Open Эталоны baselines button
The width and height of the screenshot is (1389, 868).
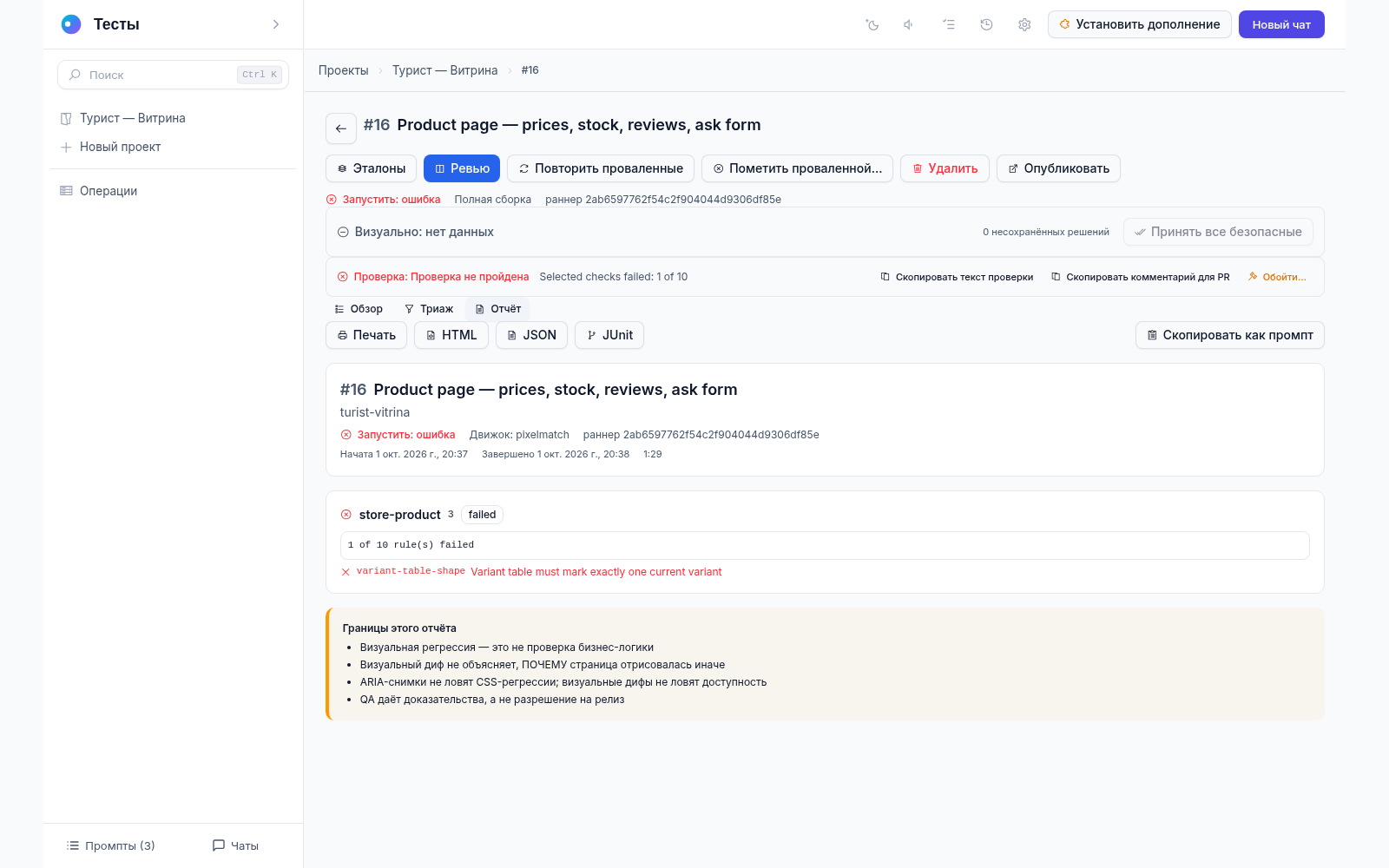pos(371,168)
